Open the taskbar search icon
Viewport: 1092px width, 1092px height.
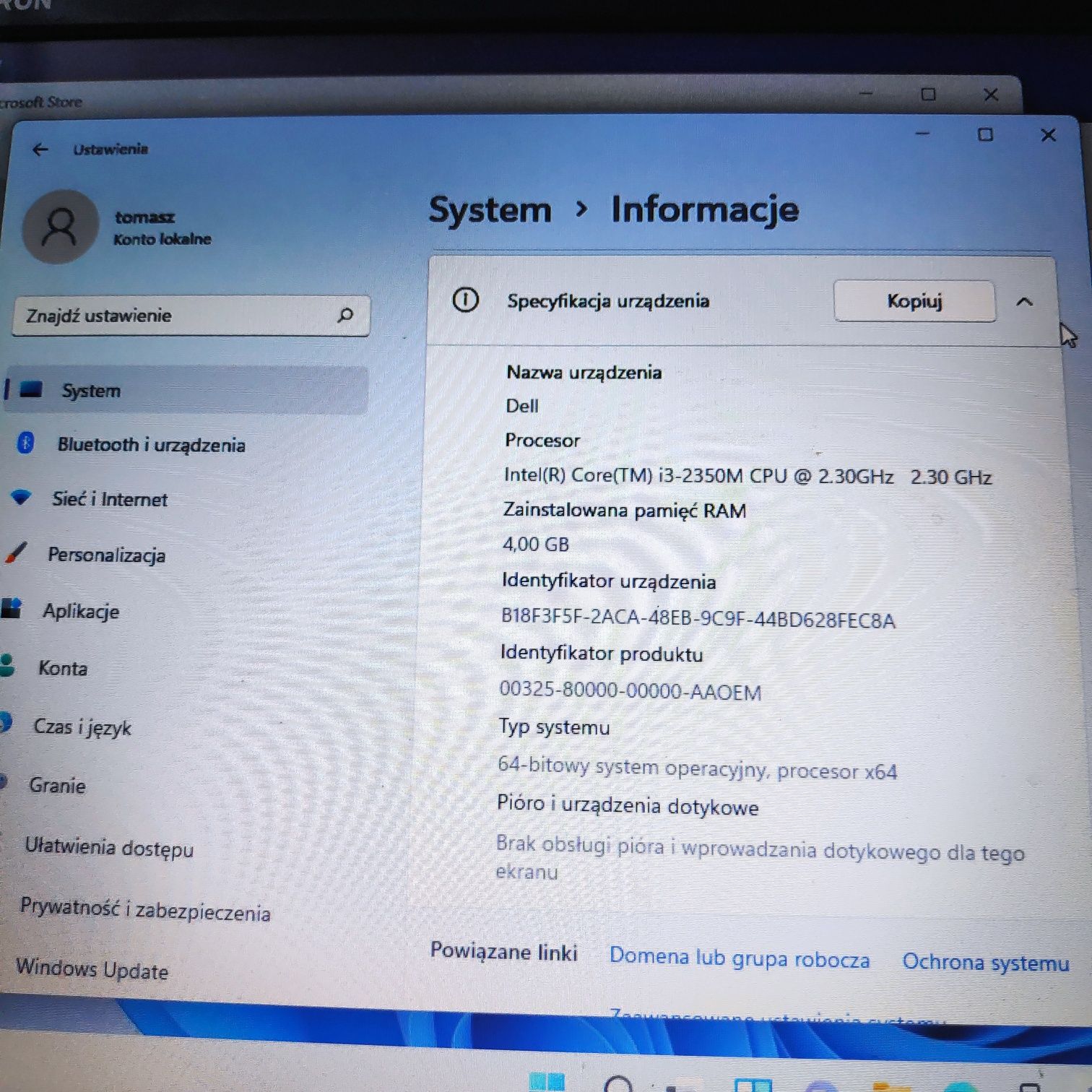[x=618, y=1083]
